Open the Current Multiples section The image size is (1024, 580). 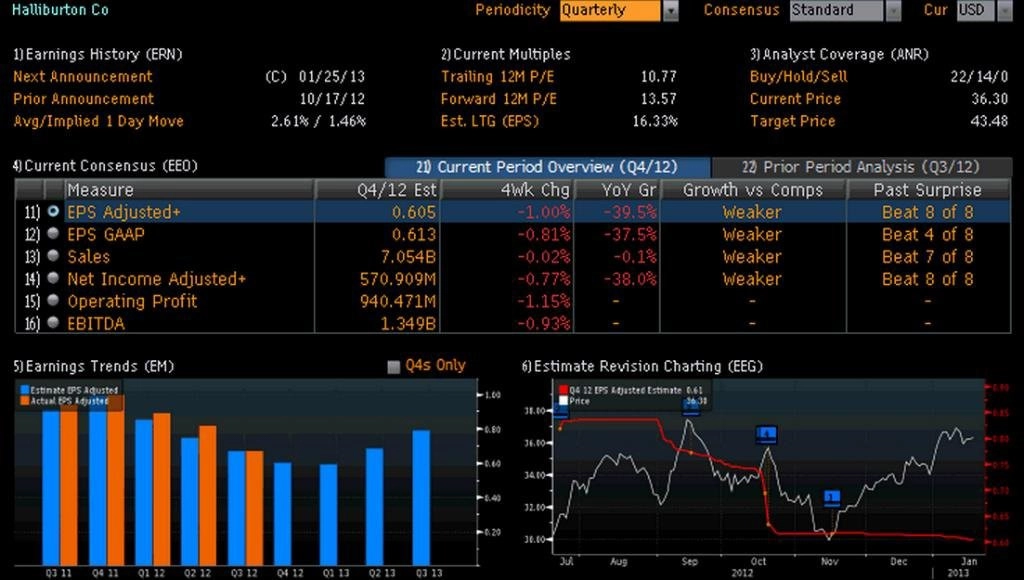point(505,54)
